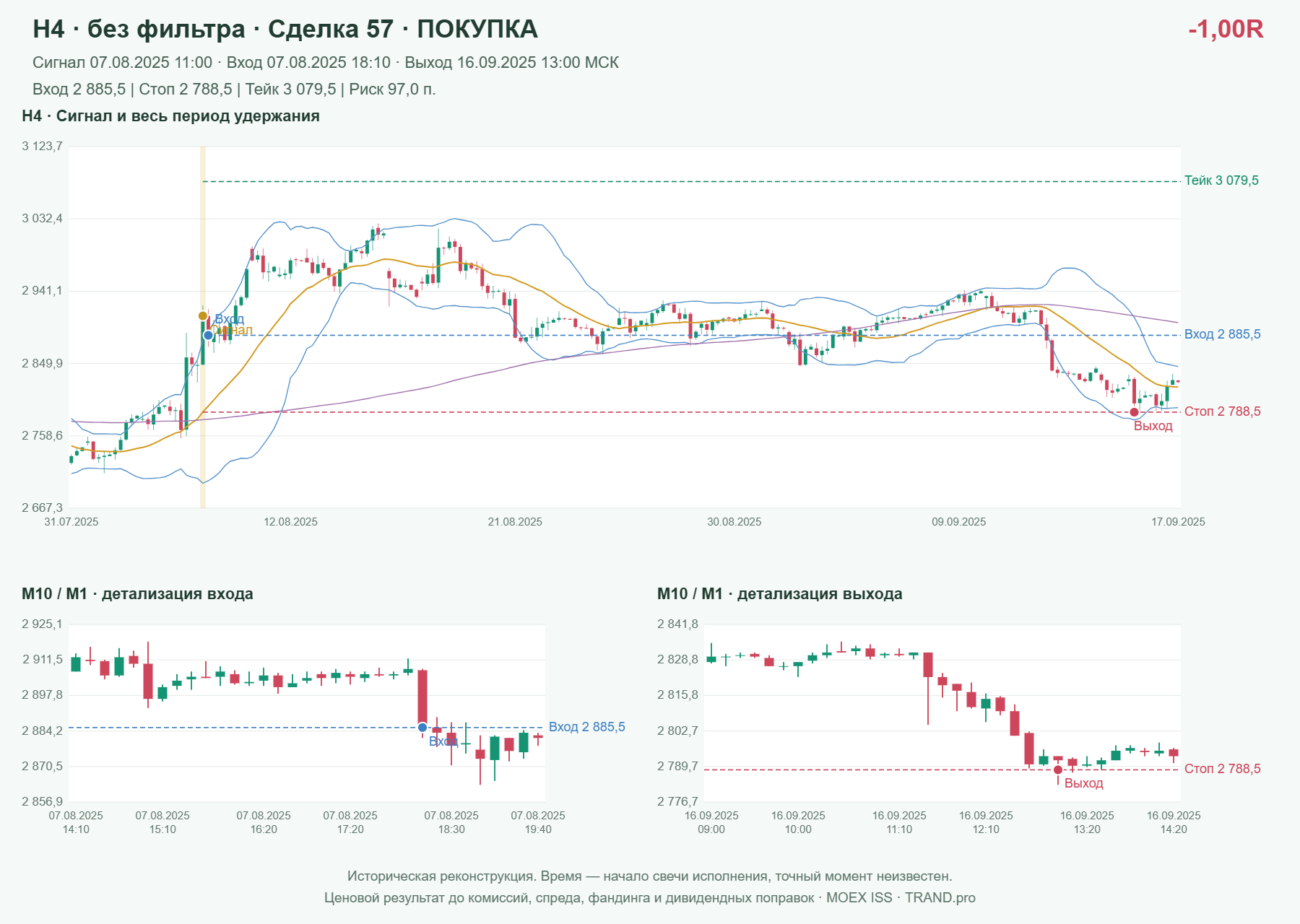Click the 2 841,8 axis label on exit chart

coord(678,624)
